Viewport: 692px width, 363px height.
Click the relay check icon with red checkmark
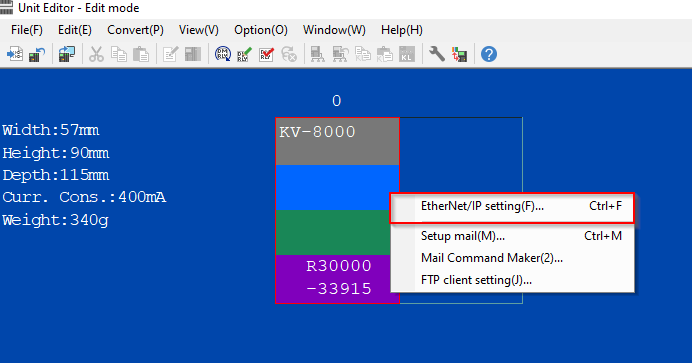click(x=267, y=55)
